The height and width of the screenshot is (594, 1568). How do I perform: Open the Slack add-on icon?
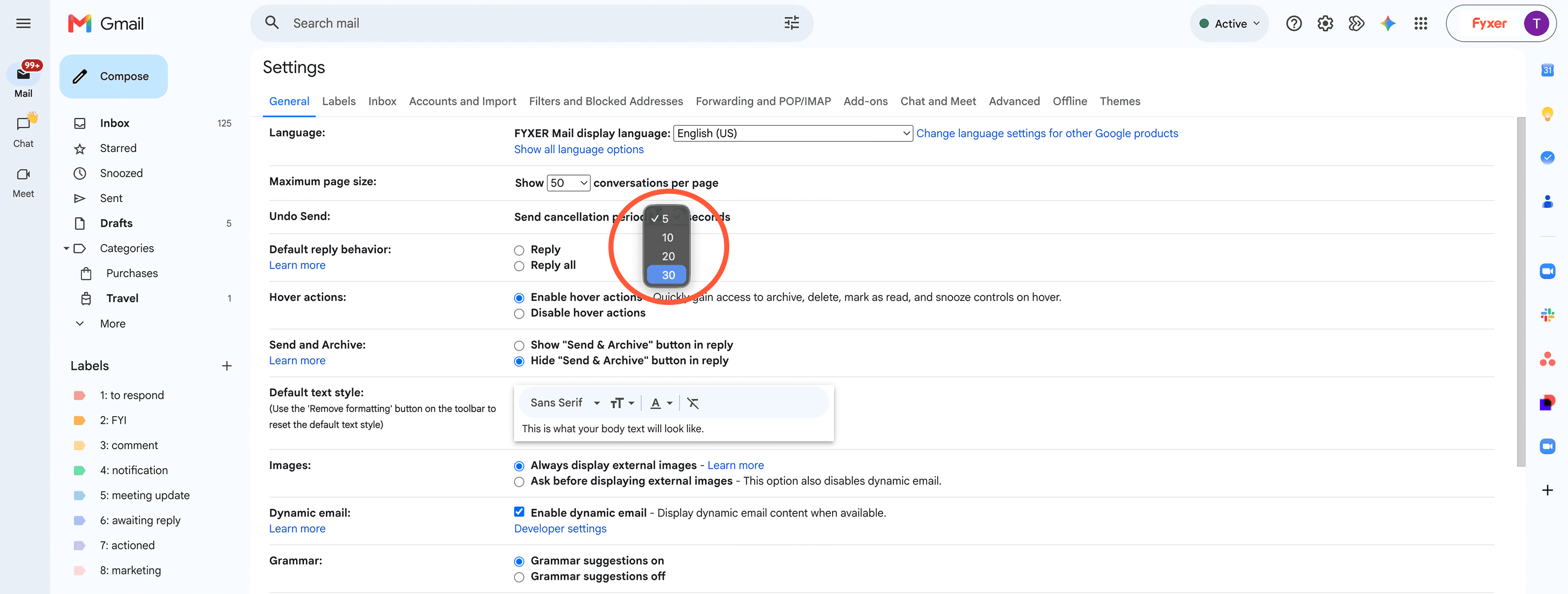point(1547,315)
